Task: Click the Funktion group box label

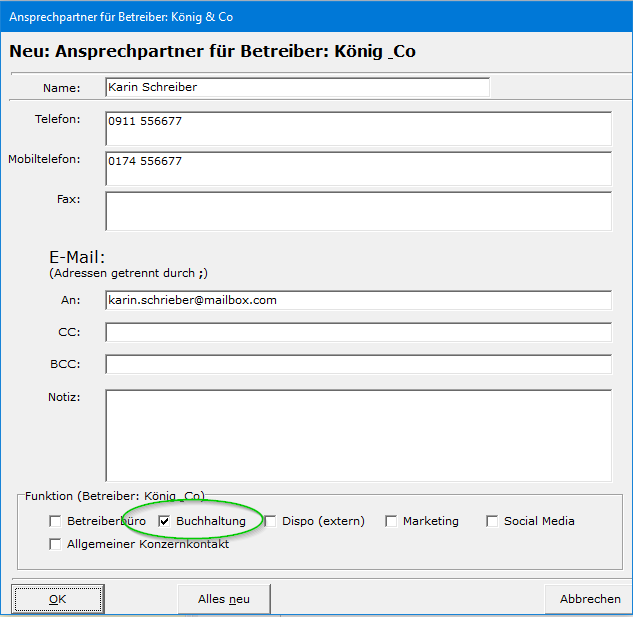Action: (x=115, y=496)
